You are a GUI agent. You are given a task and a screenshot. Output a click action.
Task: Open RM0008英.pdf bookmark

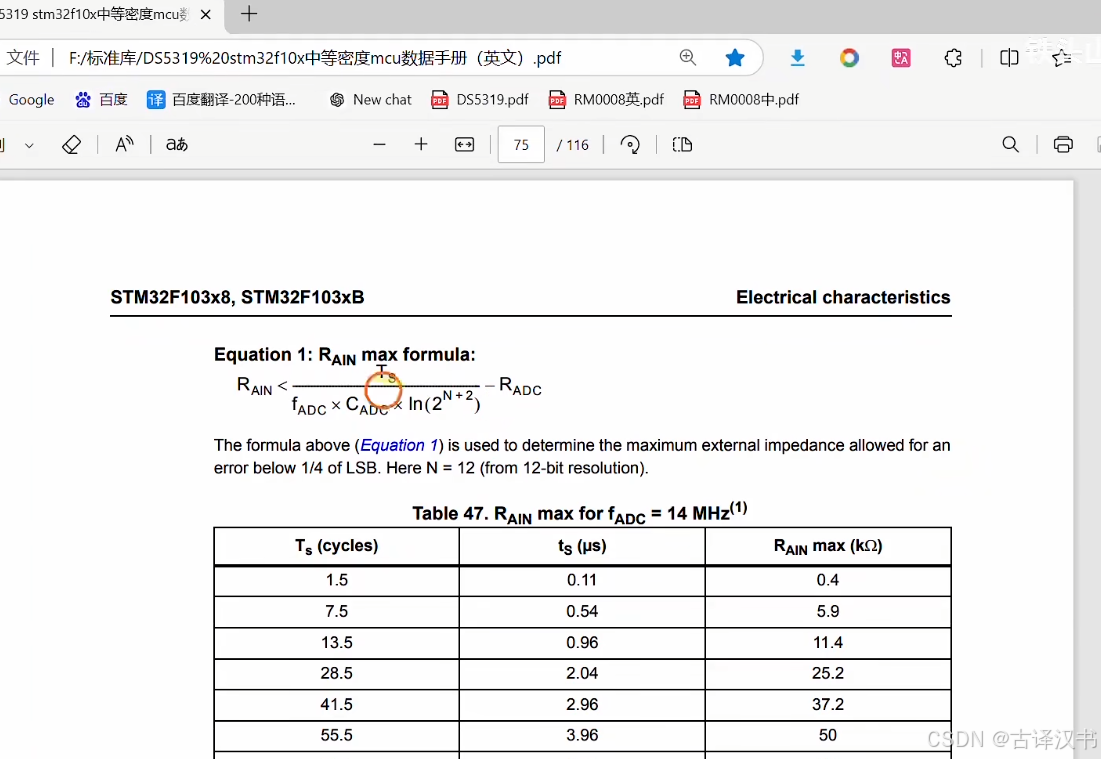coord(606,100)
